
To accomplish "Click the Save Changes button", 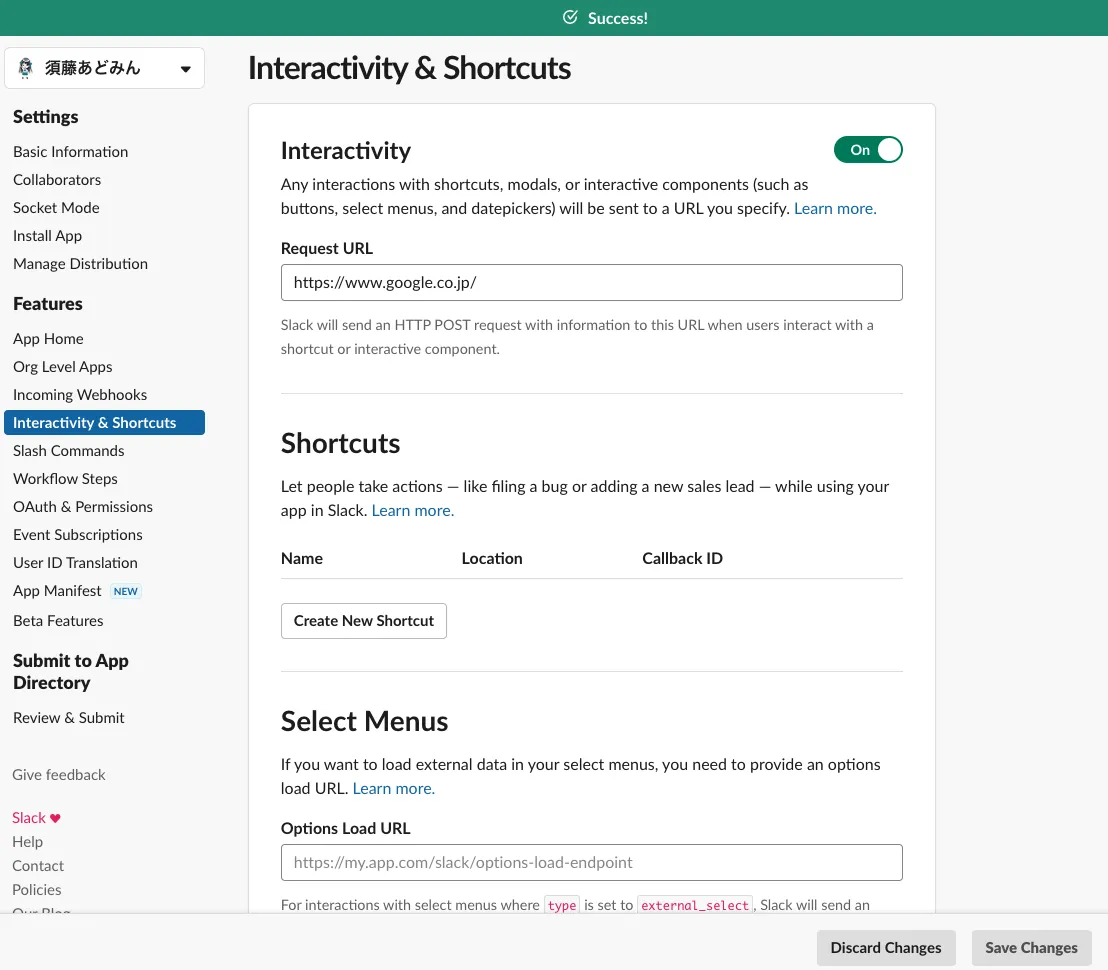I will tap(1031, 948).
